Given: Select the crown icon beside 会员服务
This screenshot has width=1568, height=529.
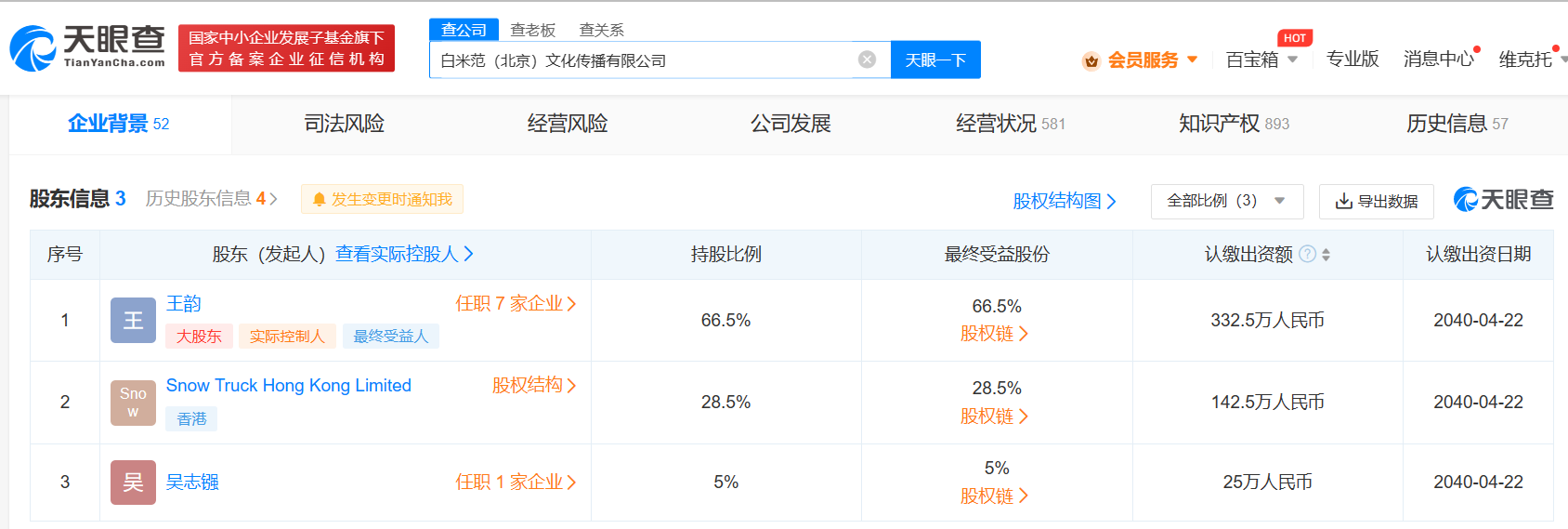Looking at the screenshot, I should (1091, 61).
